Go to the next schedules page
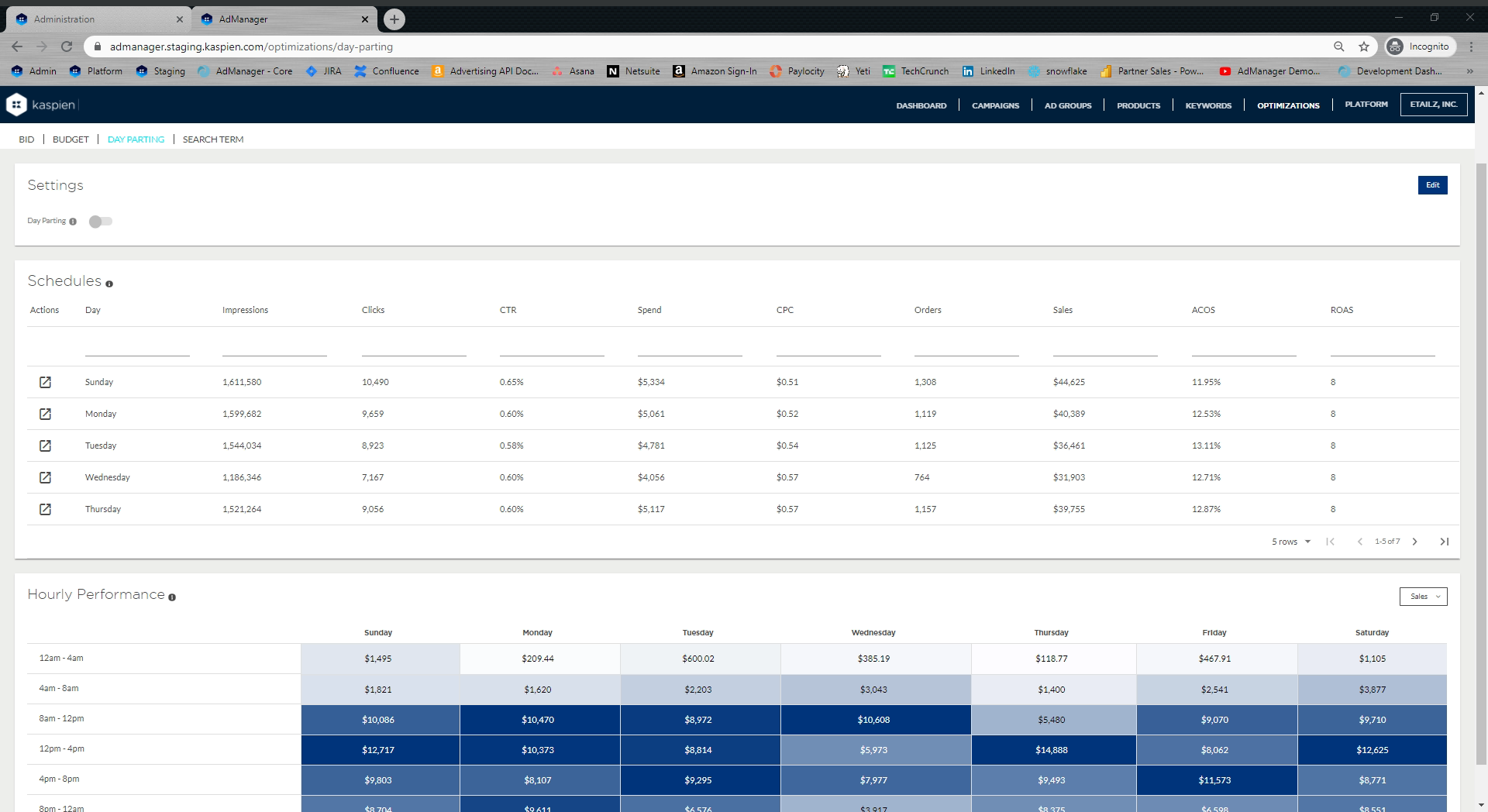Image resolution: width=1488 pixels, height=812 pixels. pyautogui.click(x=1414, y=542)
